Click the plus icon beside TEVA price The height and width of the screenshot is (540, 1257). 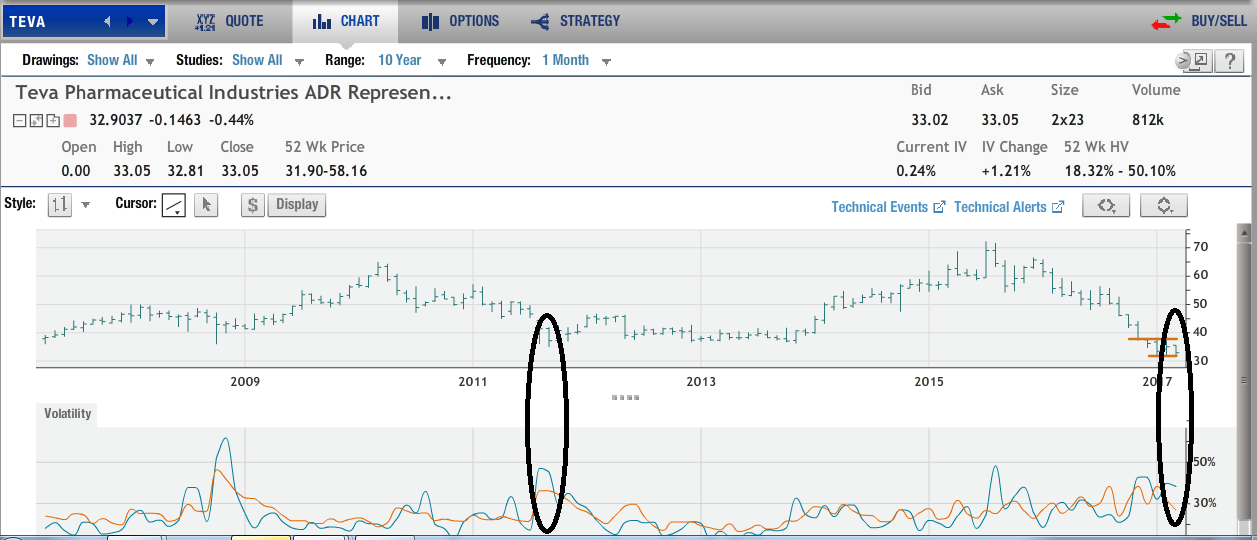pyautogui.click(x=53, y=121)
